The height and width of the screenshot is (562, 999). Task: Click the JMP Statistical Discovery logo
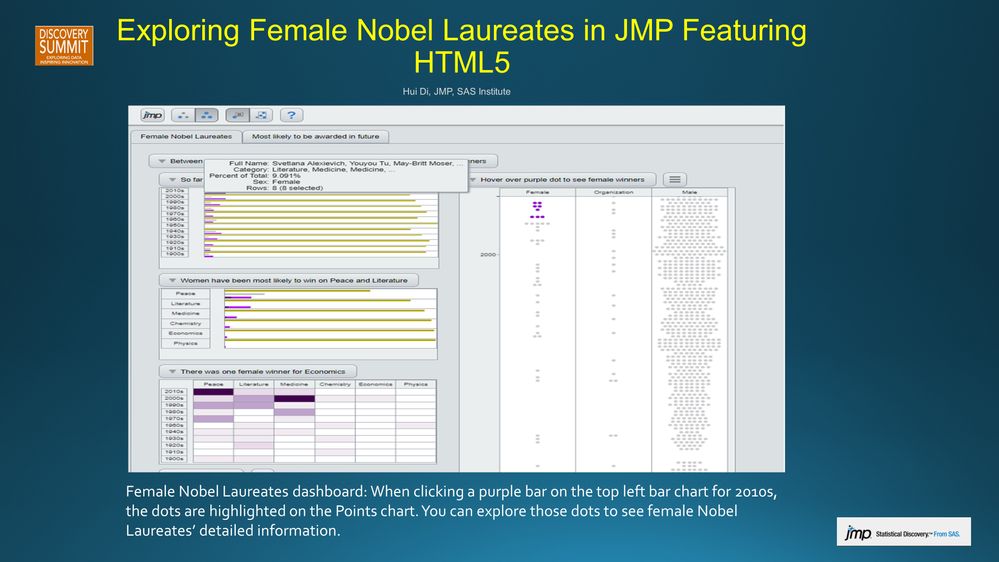[903, 531]
